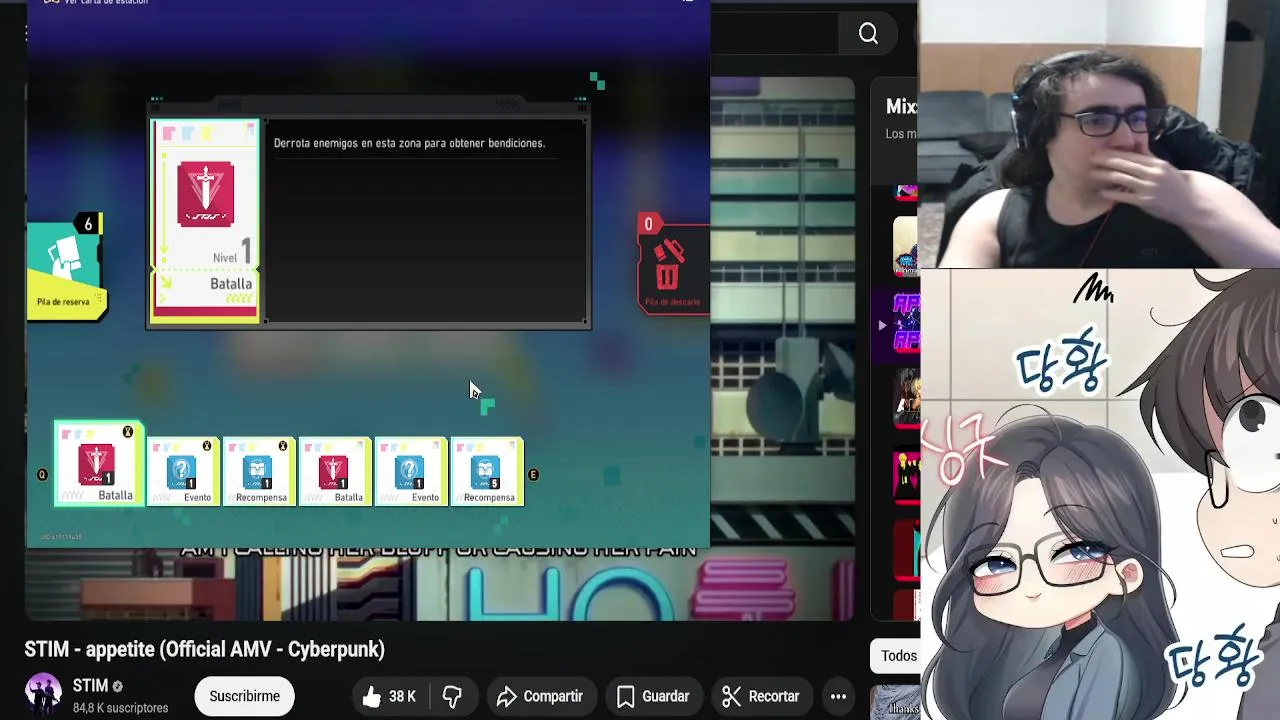Click the Q previous-card key hint

coord(42,474)
